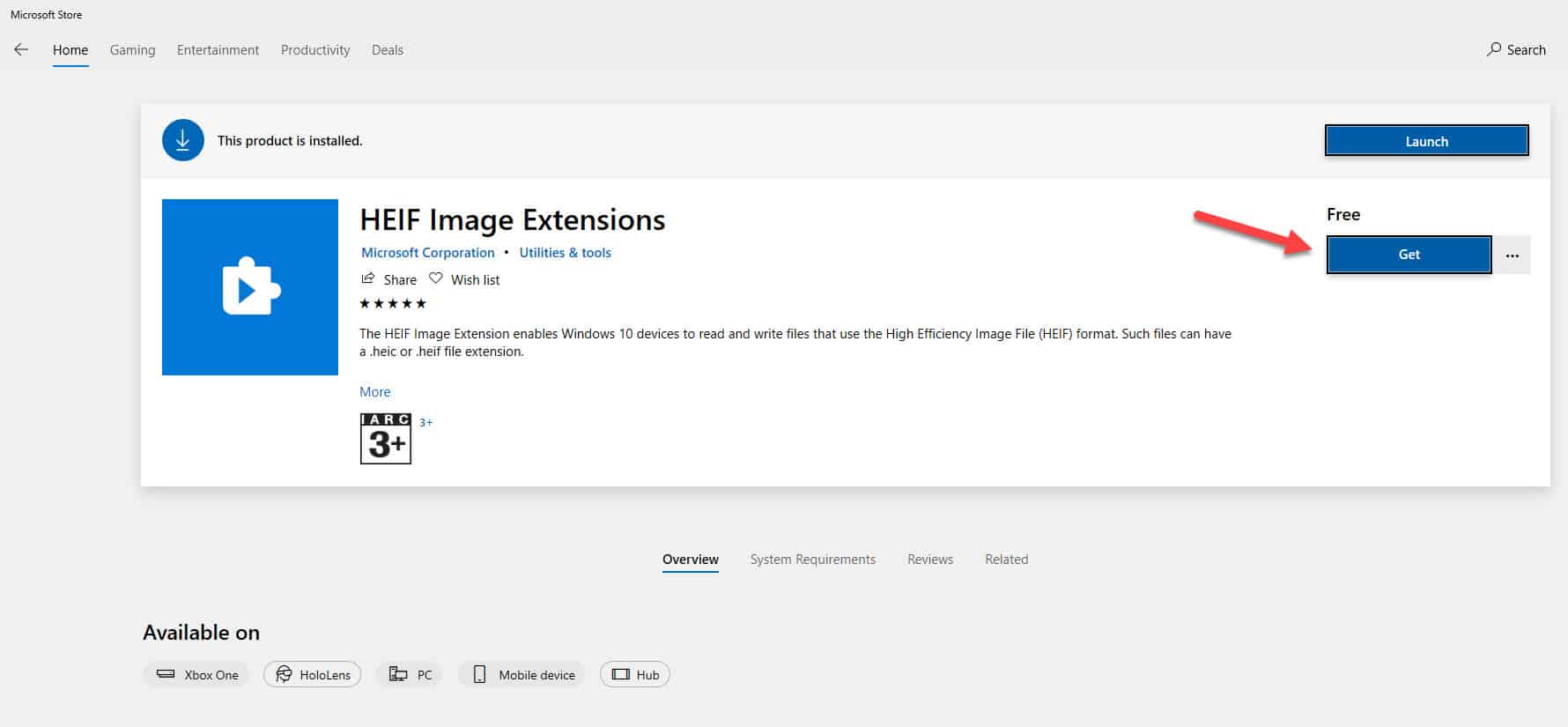Viewport: 1568px width, 727px height.
Task: Add to Wish list via heart icon
Action: coord(436,278)
